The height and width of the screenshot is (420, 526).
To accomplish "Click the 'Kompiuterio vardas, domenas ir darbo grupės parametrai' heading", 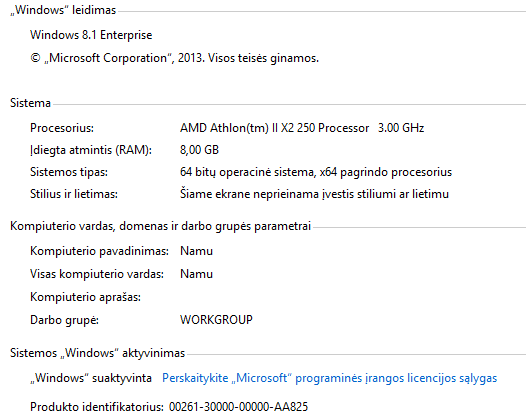I will (161, 226).
